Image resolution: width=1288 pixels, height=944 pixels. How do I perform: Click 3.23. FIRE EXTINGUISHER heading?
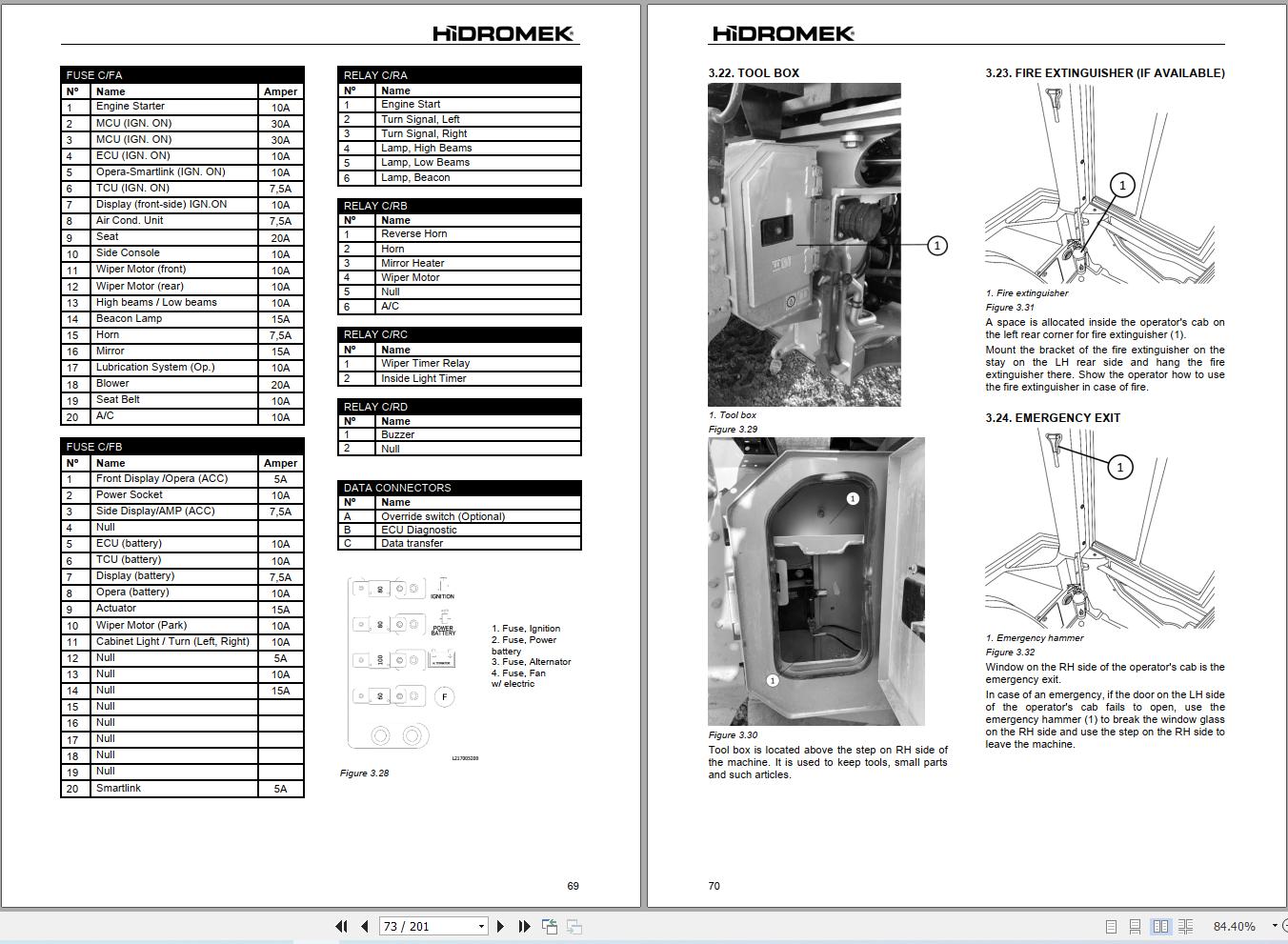pos(1105,72)
